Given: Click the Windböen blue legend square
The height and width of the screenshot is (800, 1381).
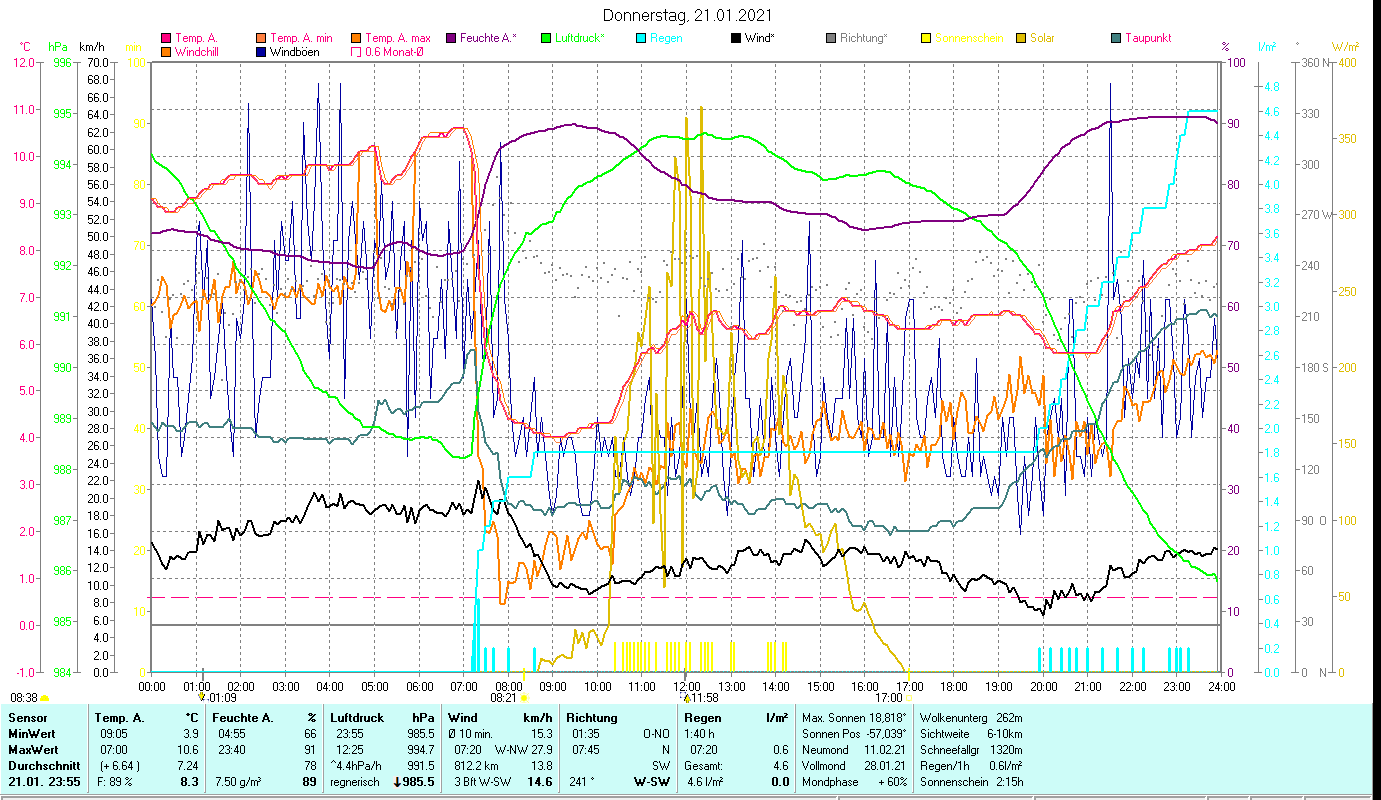Looking at the screenshot, I should [262, 52].
